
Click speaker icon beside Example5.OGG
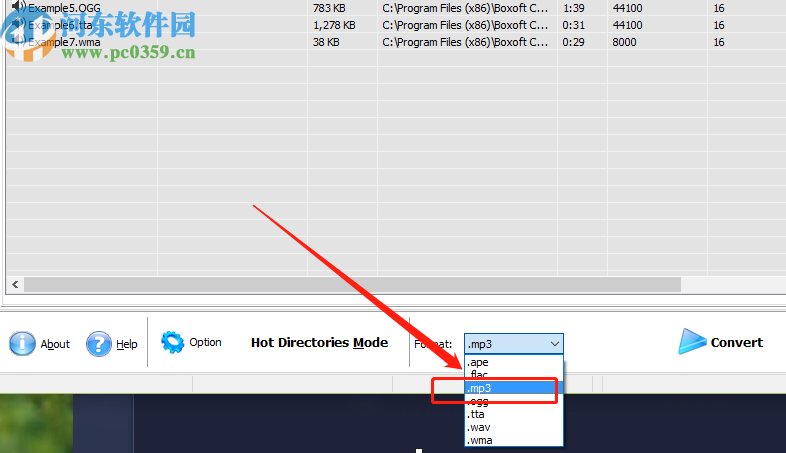click(x=19, y=7)
